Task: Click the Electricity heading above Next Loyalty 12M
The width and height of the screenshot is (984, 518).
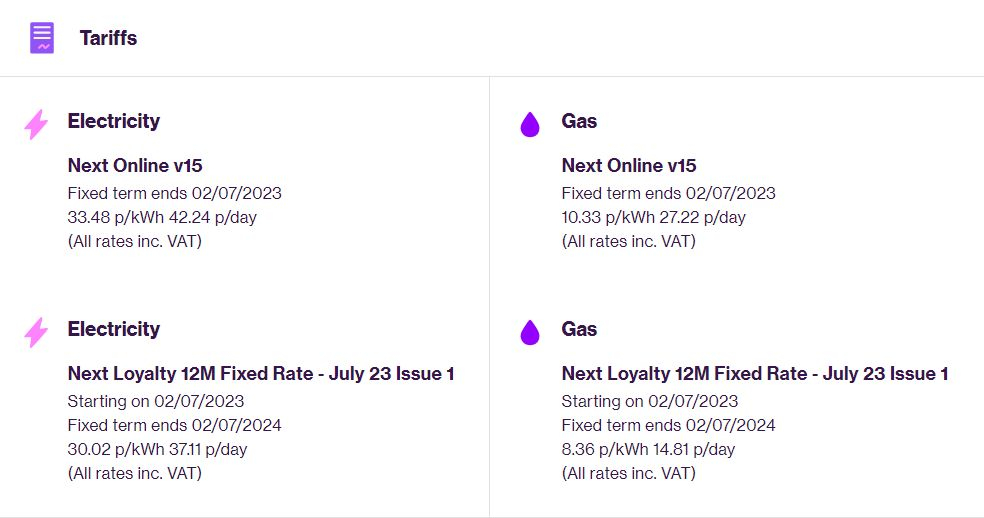Action: coord(113,329)
